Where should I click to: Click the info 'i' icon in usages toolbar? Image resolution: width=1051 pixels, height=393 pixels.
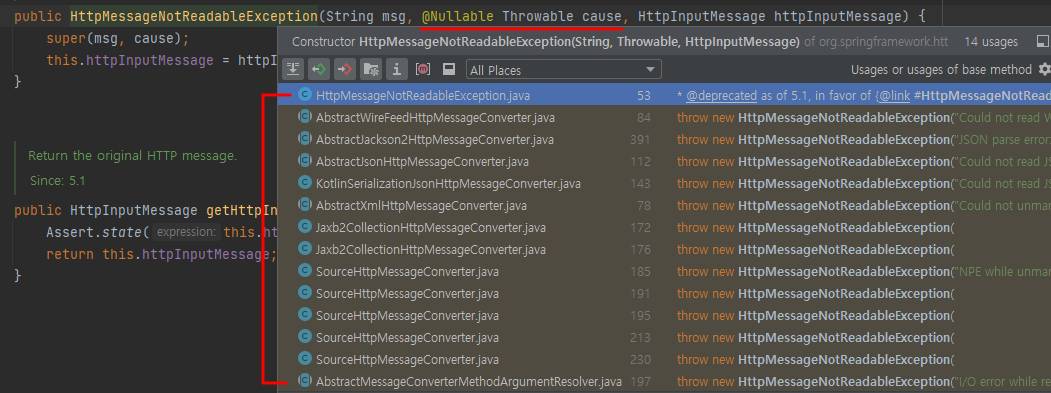(x=396, y=69)
